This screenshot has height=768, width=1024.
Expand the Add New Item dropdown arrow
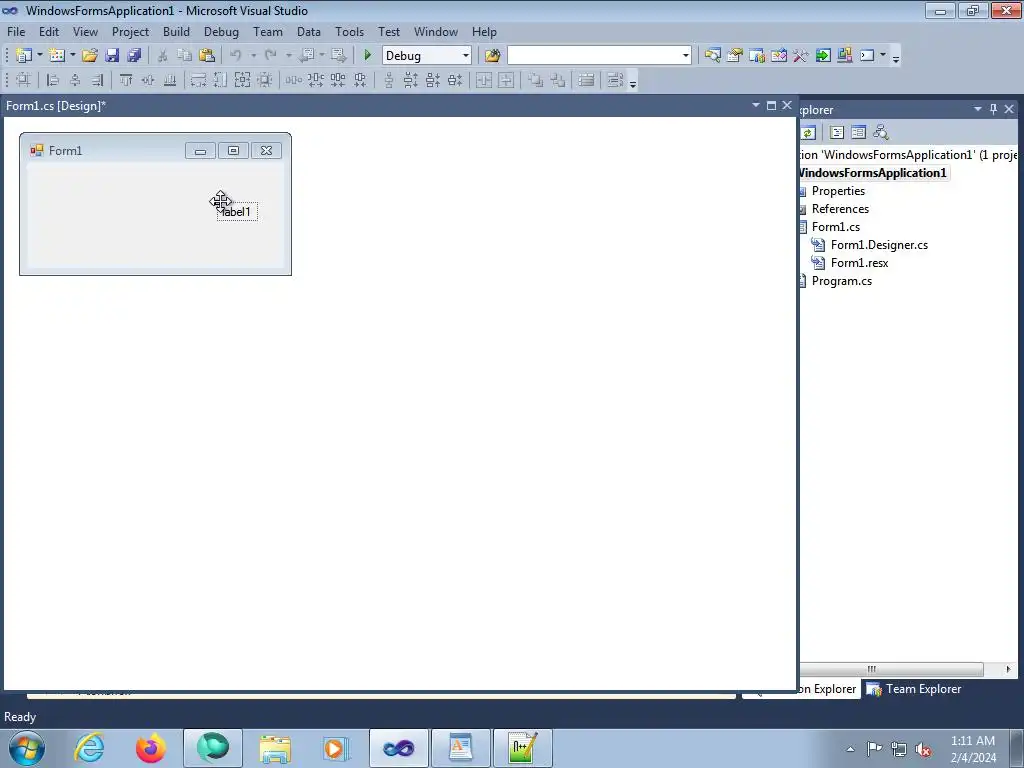(72, 56)
